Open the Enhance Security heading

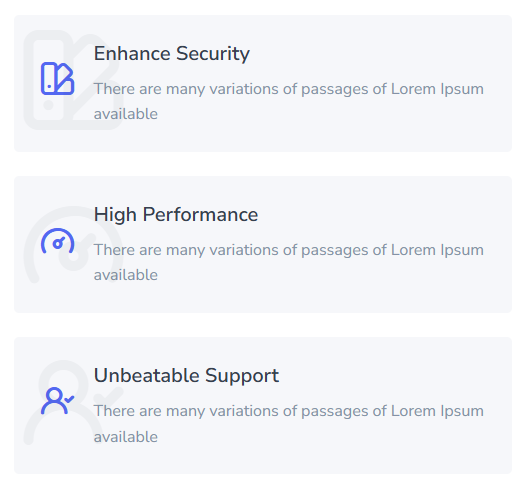pyautogui.click(x=172, y=54)
